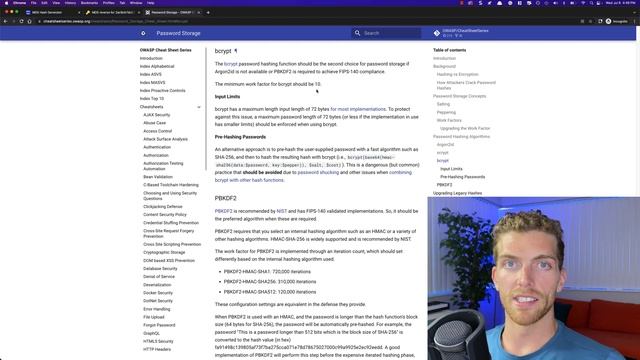
Task: Click the volume icon in the menu bar
Action: pyautogui.click(x=555, y=3)
